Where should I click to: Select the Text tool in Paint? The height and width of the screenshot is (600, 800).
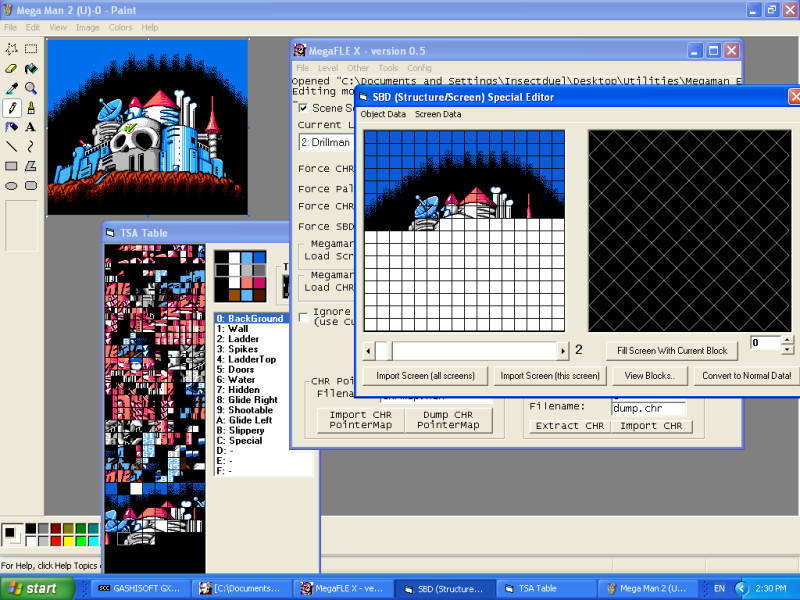[x=31, y=127]
